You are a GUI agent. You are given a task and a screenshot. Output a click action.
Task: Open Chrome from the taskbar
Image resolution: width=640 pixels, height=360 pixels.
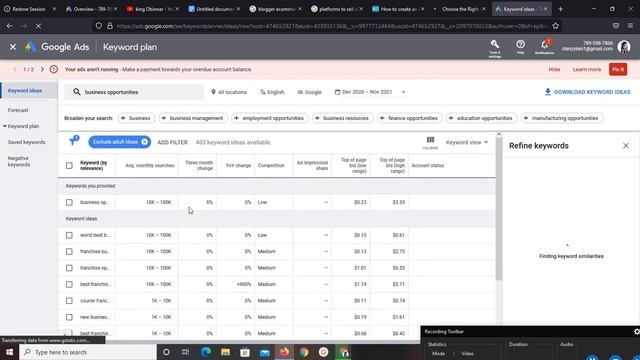pyautogui.click(x=304, y=352)
